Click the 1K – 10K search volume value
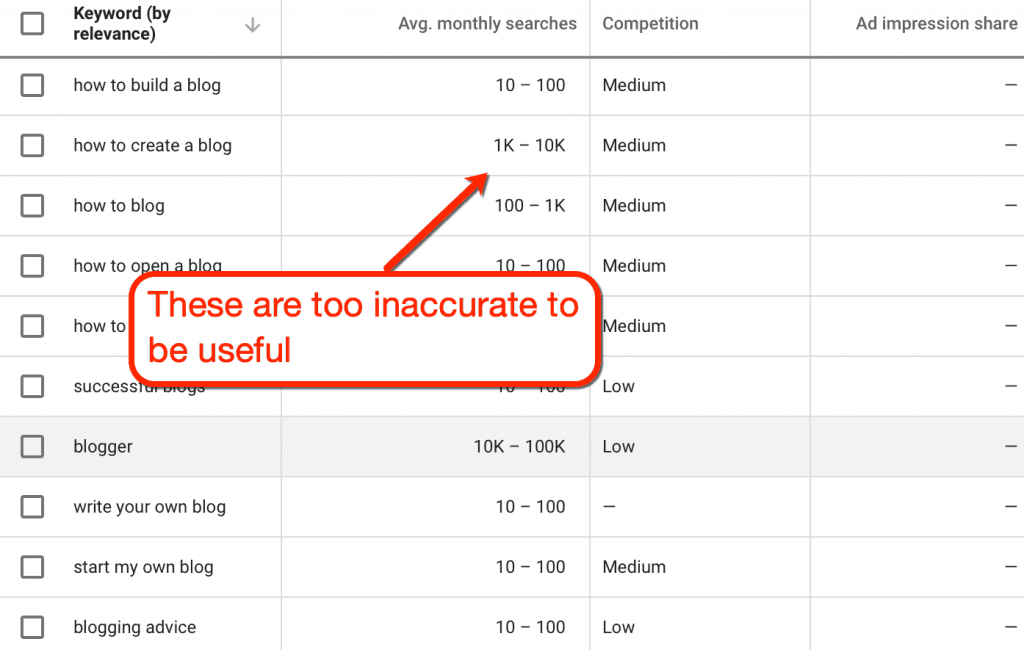1024x650 pixels. [531, 146]
